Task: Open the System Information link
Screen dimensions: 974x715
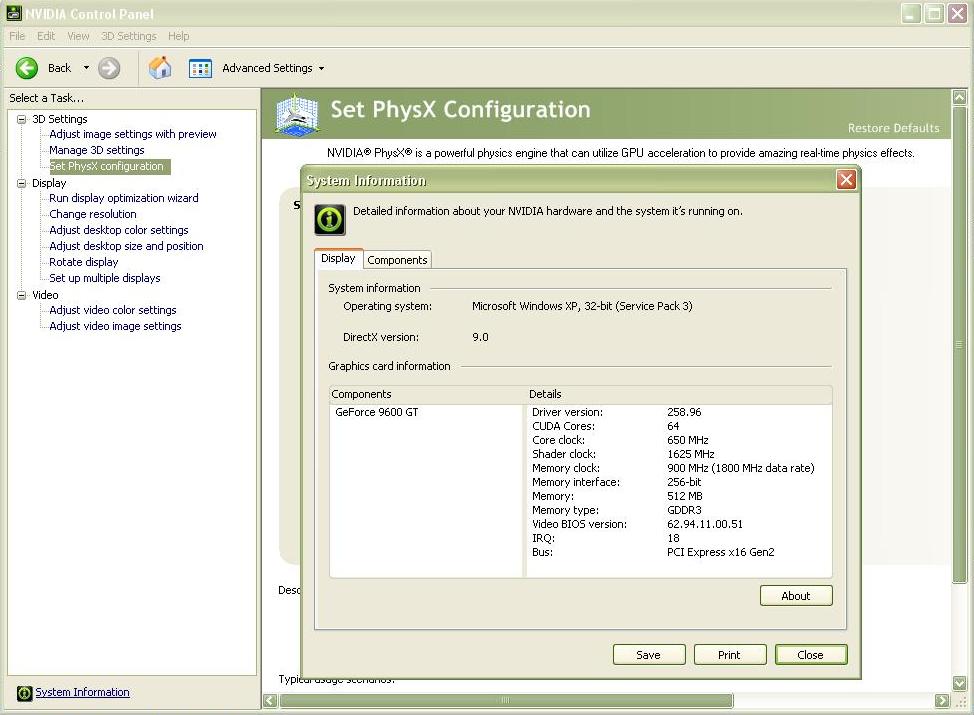Action: click(x=82, y=692)
